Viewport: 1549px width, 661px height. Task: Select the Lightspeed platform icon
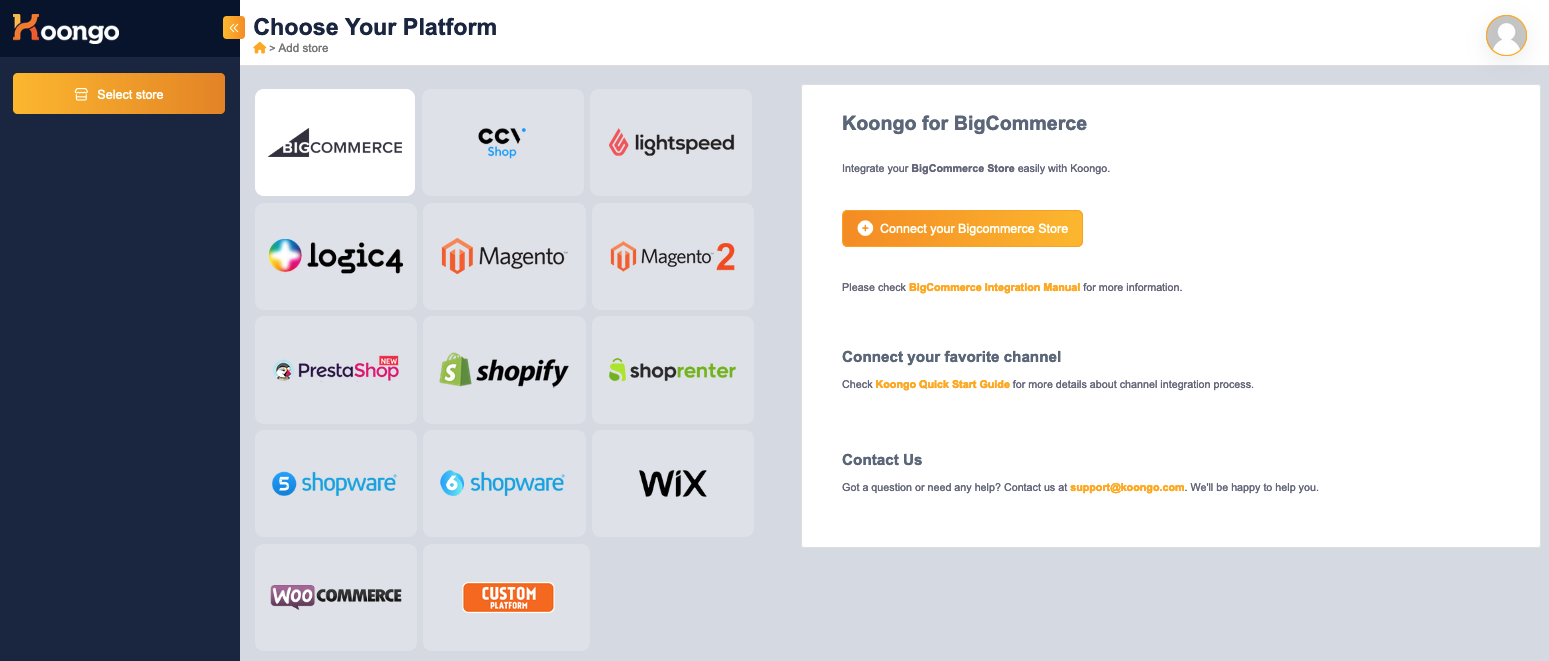pos(670,142)
